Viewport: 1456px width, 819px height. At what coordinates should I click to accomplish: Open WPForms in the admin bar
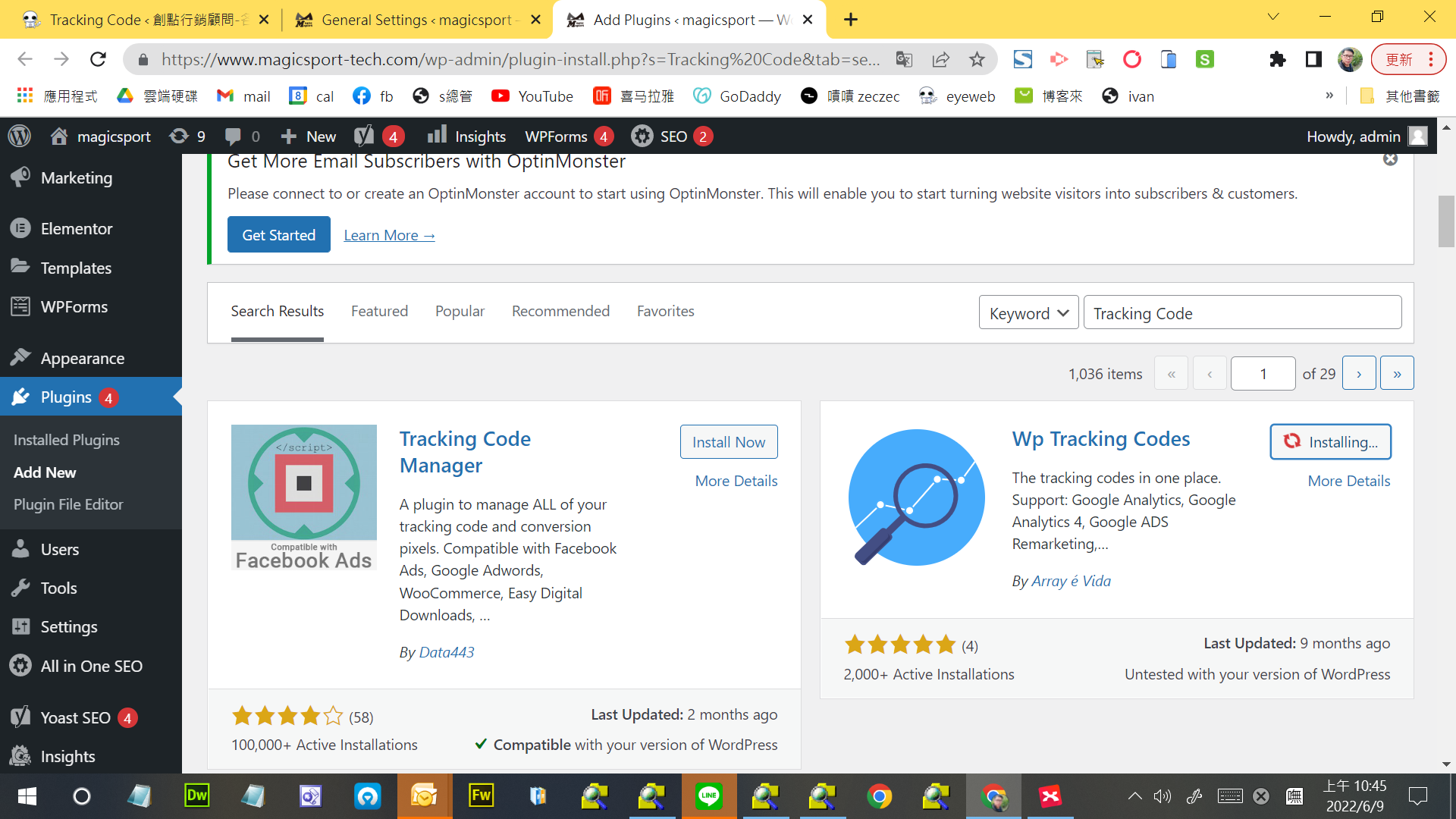coord(569,136)
